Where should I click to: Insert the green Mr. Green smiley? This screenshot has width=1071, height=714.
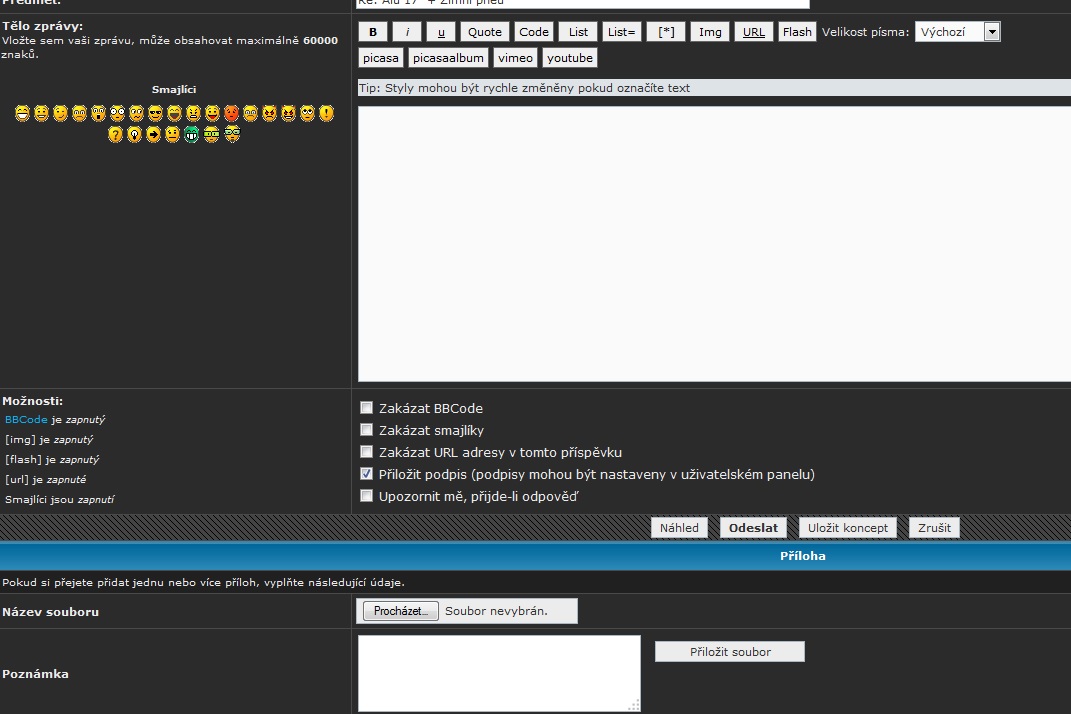192,134
